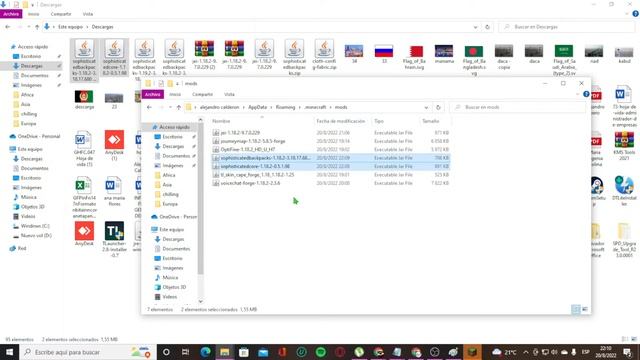Screen dimensions: 640x360
Task: Open the Vista tab in mods window
Action: (x=229, y=94)
